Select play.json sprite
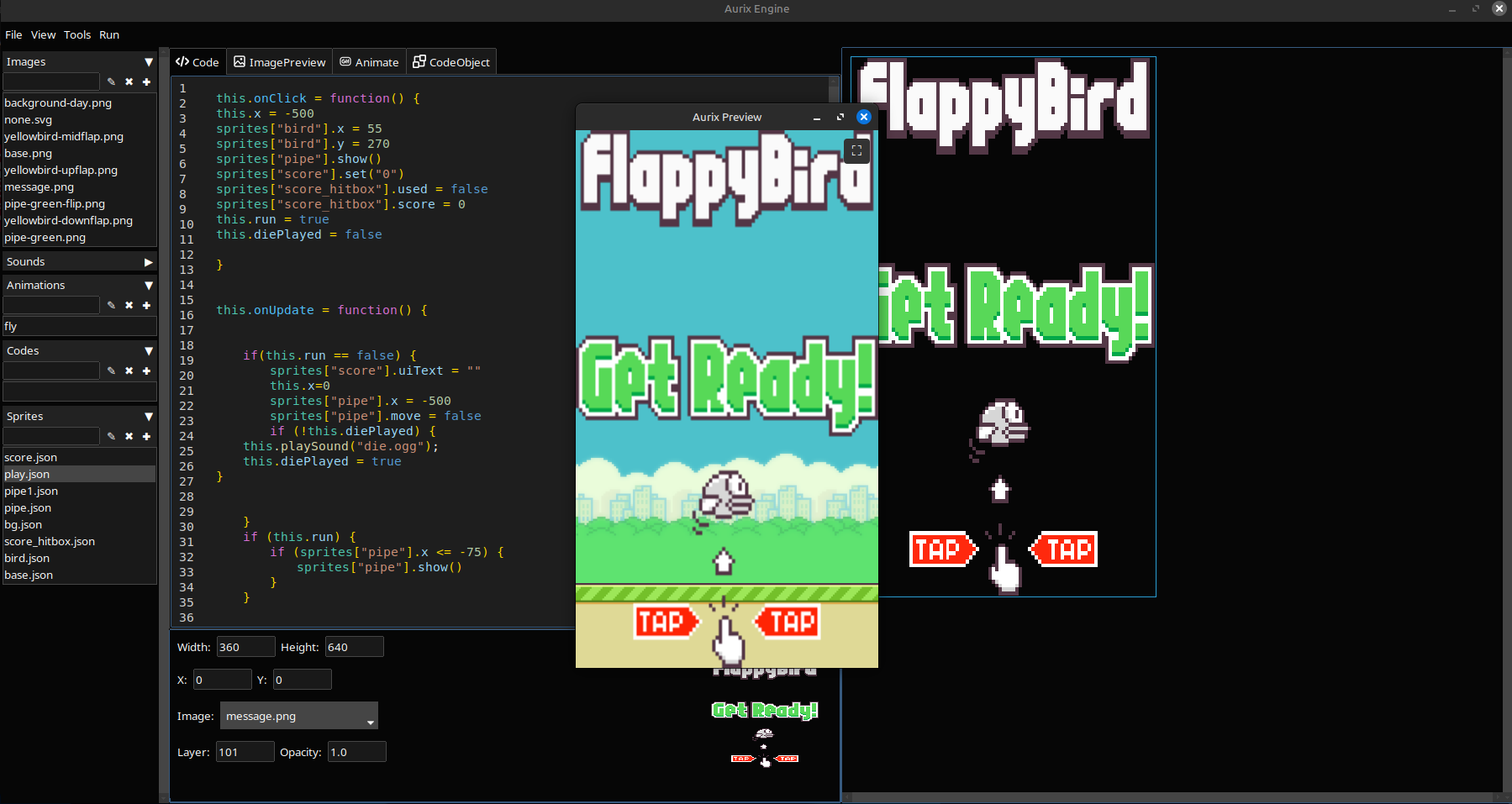Image resolution: width=1512 pixels, height=804 pixels. (x=80, y=474)
